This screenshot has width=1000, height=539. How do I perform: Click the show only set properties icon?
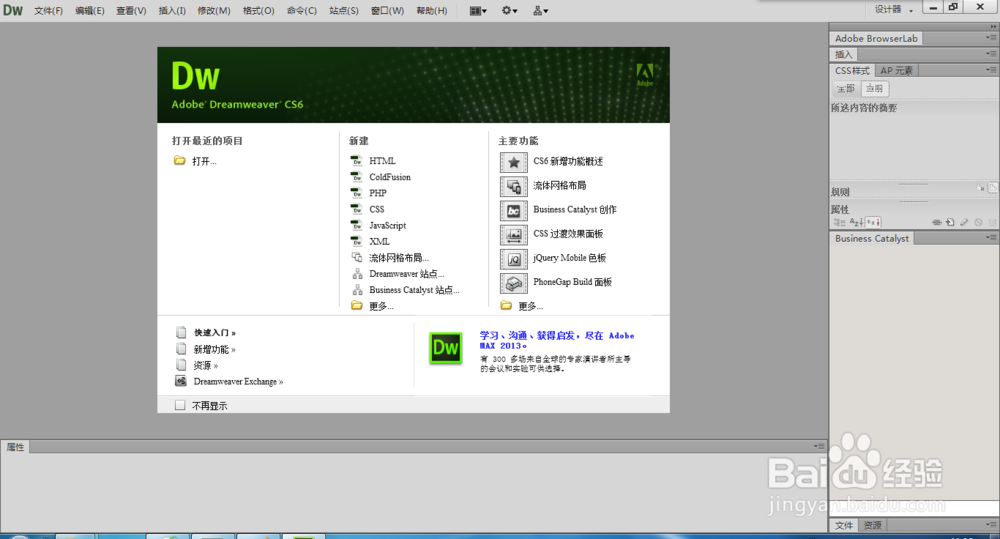(873, 222)
